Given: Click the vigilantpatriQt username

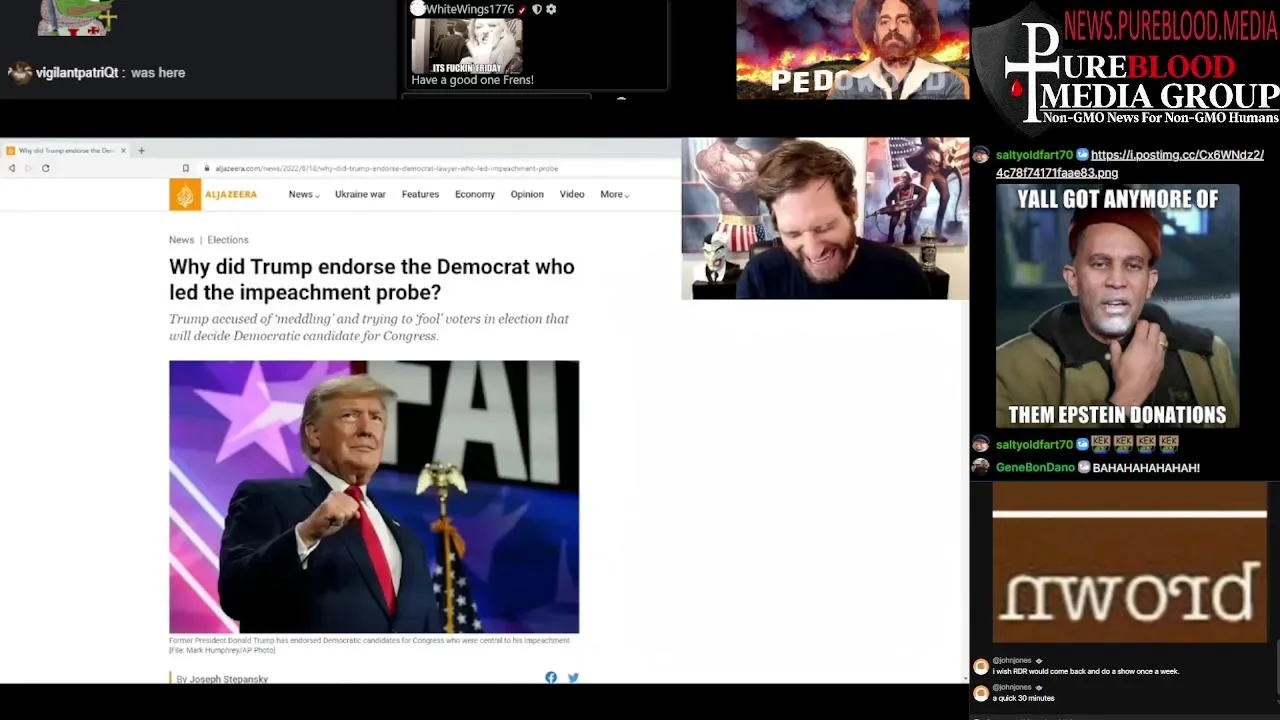Looking at the screenshot, I should (77, 72).
